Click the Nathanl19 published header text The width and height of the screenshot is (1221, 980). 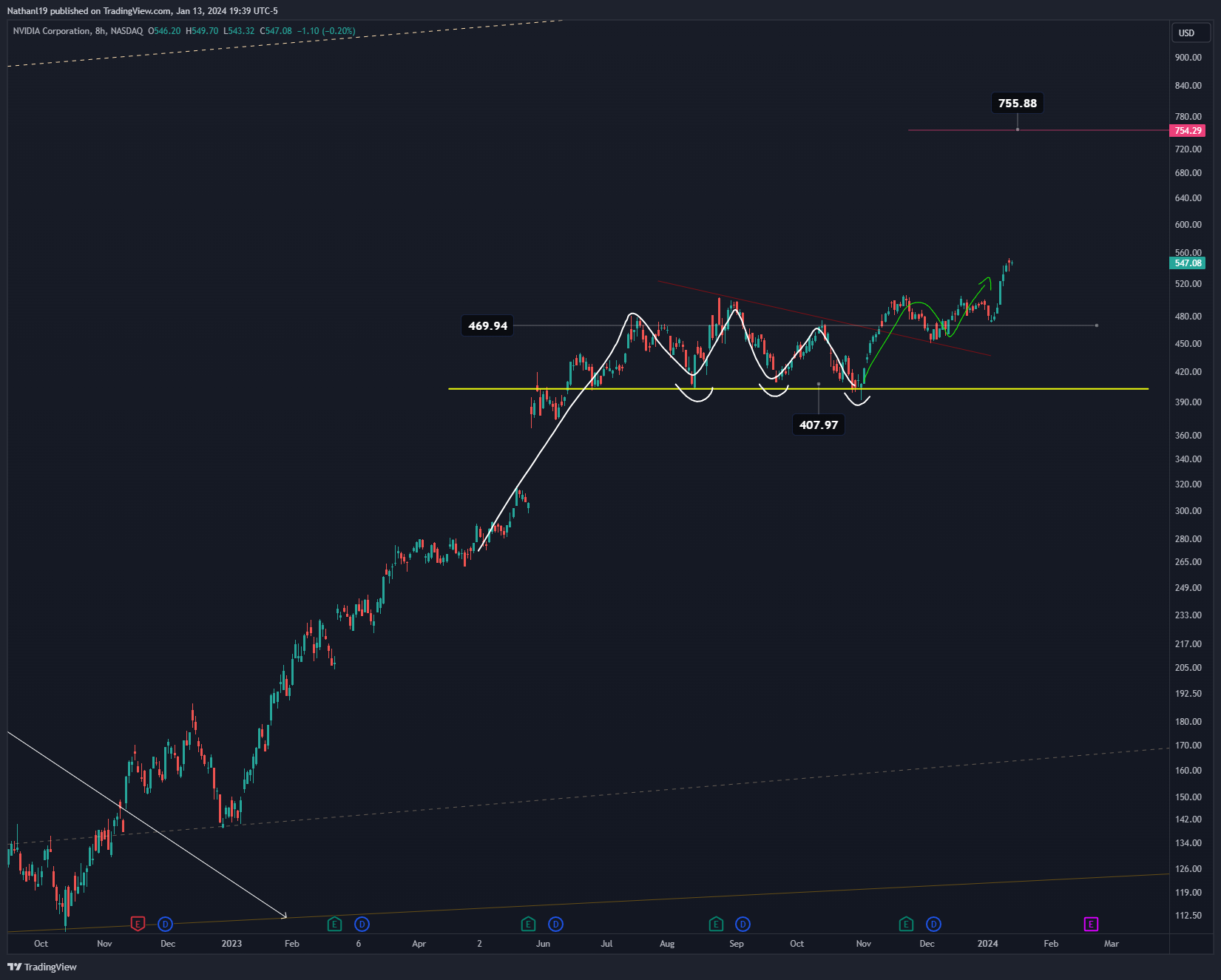coord(142,11)
